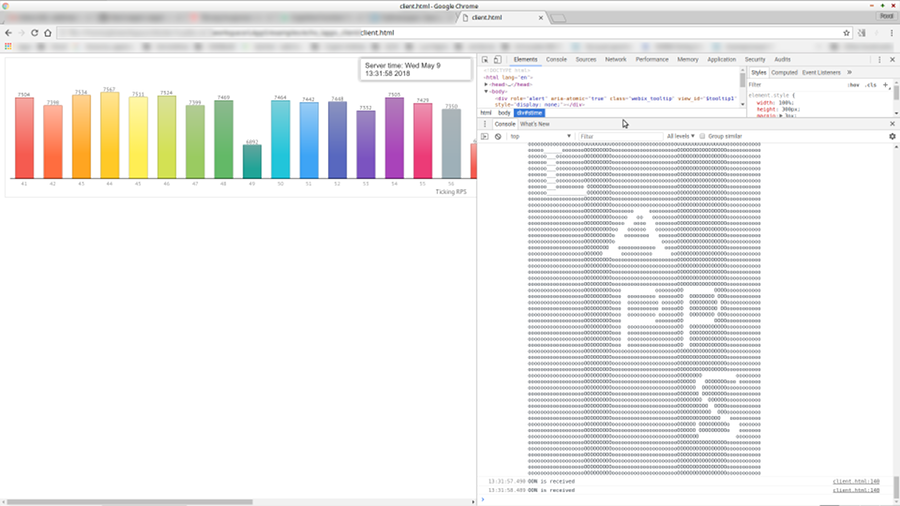Select the Styles tab
Image resolution: width=900 pixels, height=506 pixels.
click(x=759, y=72)
